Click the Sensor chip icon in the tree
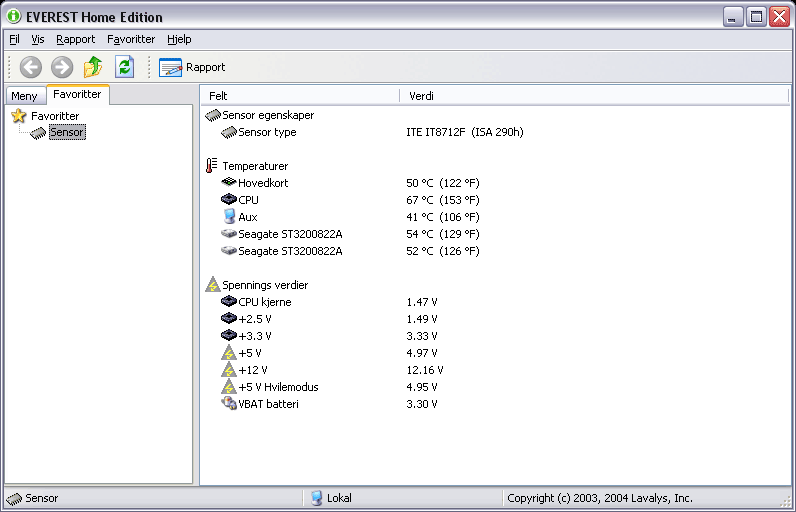Viewport: 796px width, 512px height. tap(38, 133)
